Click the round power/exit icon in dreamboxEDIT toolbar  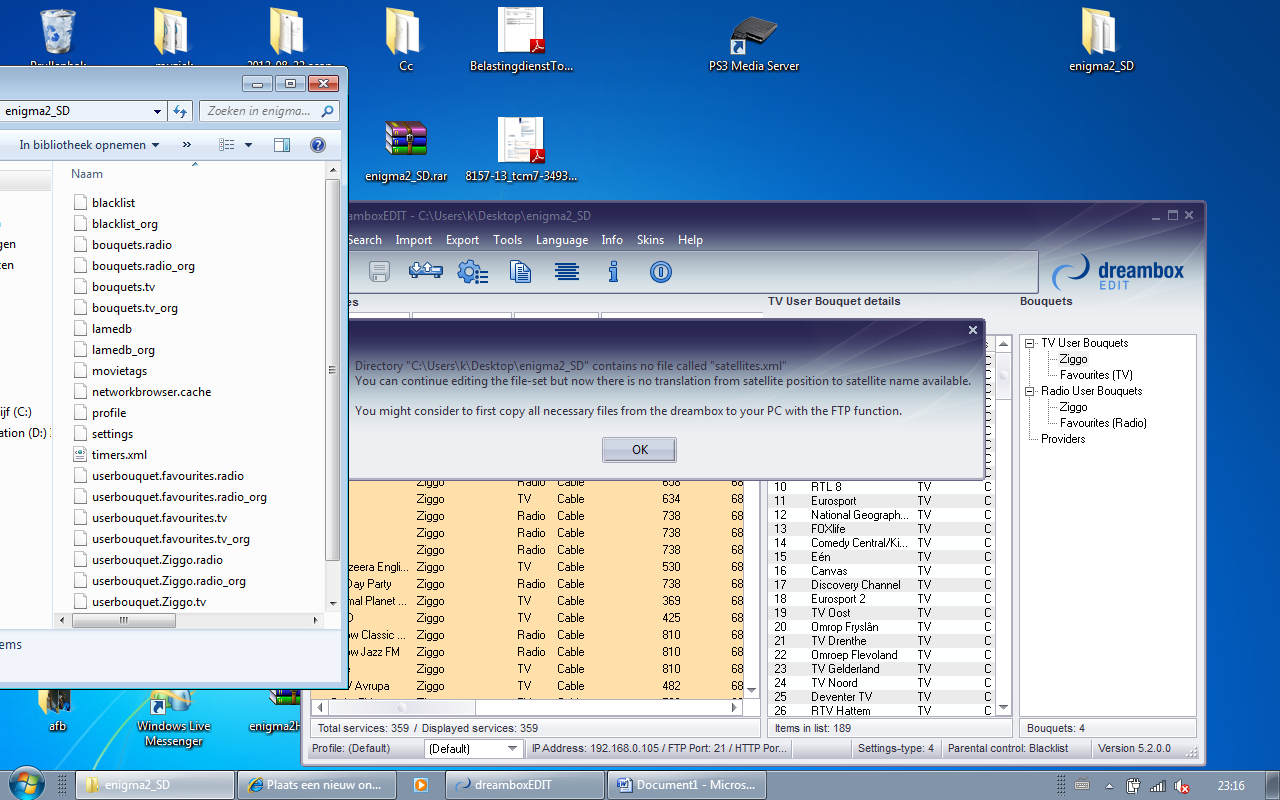(x=660, y=271)
